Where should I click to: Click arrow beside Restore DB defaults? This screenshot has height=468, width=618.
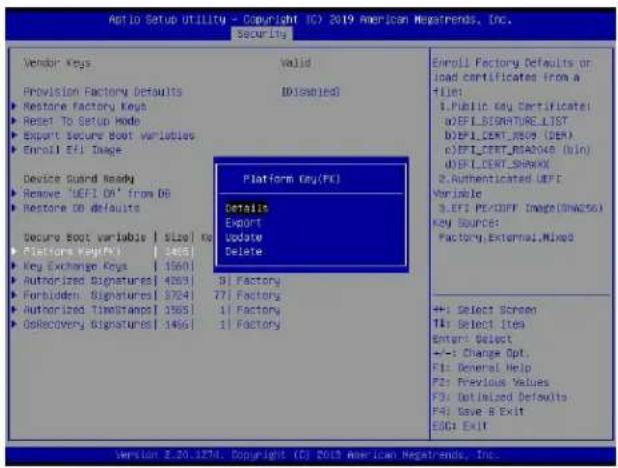coord(15,208)
